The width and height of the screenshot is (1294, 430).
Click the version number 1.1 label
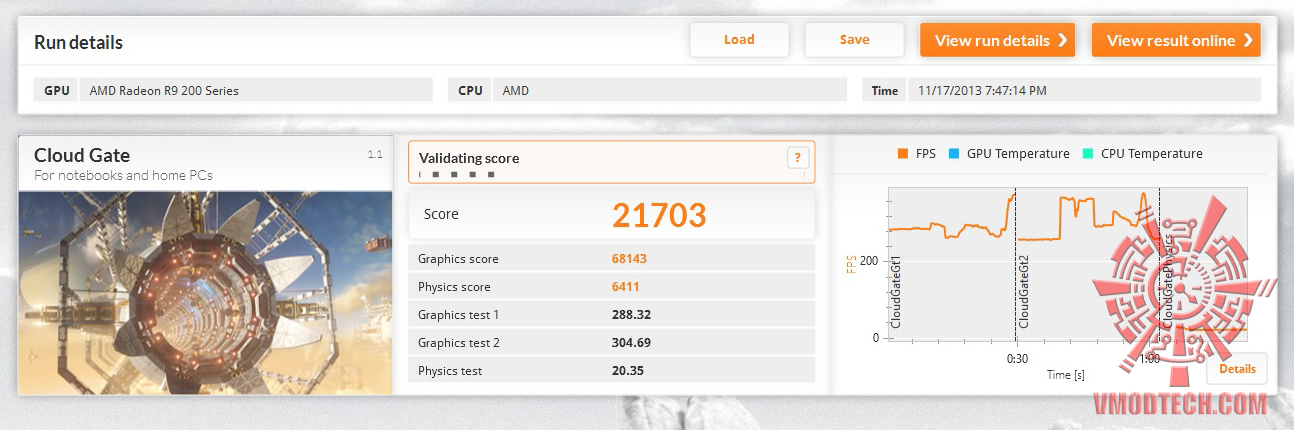[x=375, y=154]
